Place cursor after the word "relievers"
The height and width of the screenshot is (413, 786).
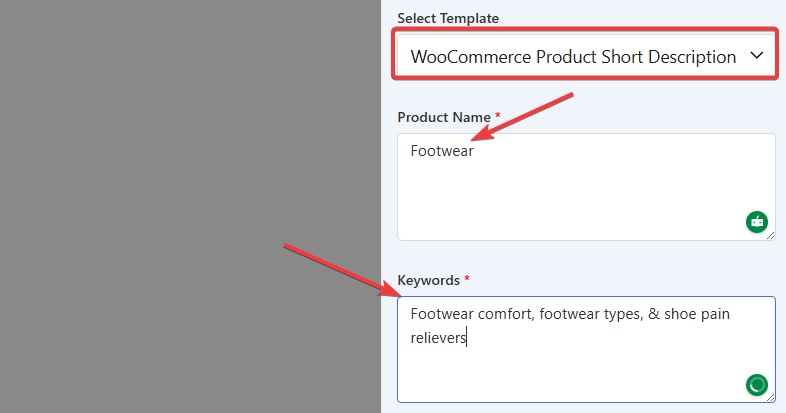468,338
